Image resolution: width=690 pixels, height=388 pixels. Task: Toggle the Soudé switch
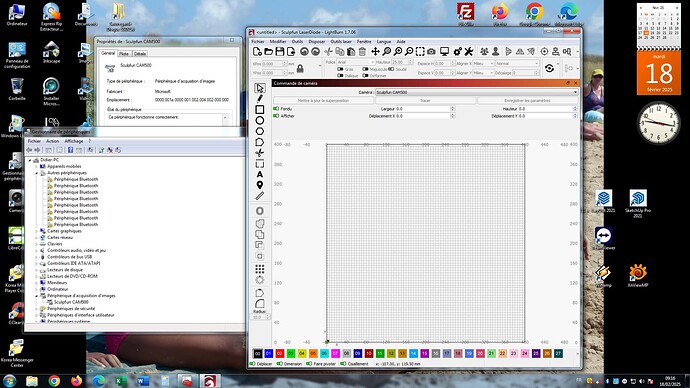391,69
